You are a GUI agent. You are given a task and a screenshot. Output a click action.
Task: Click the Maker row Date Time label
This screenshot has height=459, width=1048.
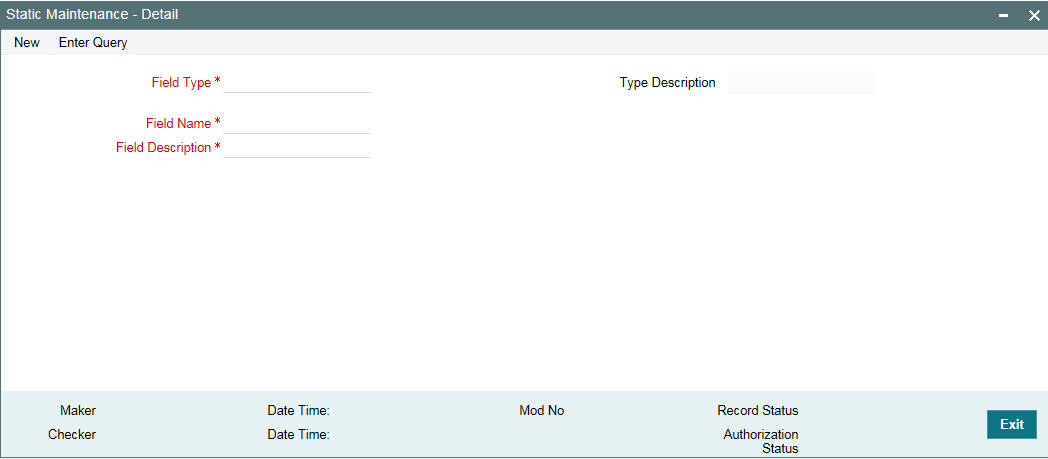click(x=299, y=410)
